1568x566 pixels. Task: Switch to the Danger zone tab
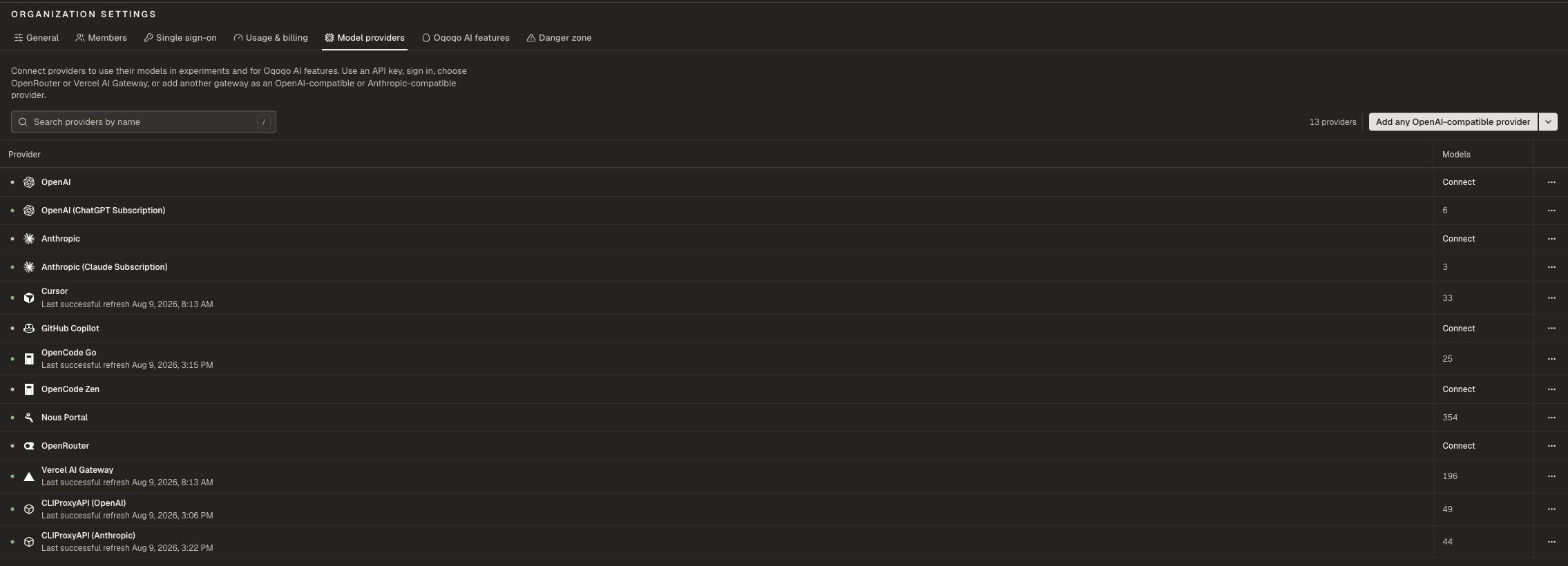click(559, 38)
